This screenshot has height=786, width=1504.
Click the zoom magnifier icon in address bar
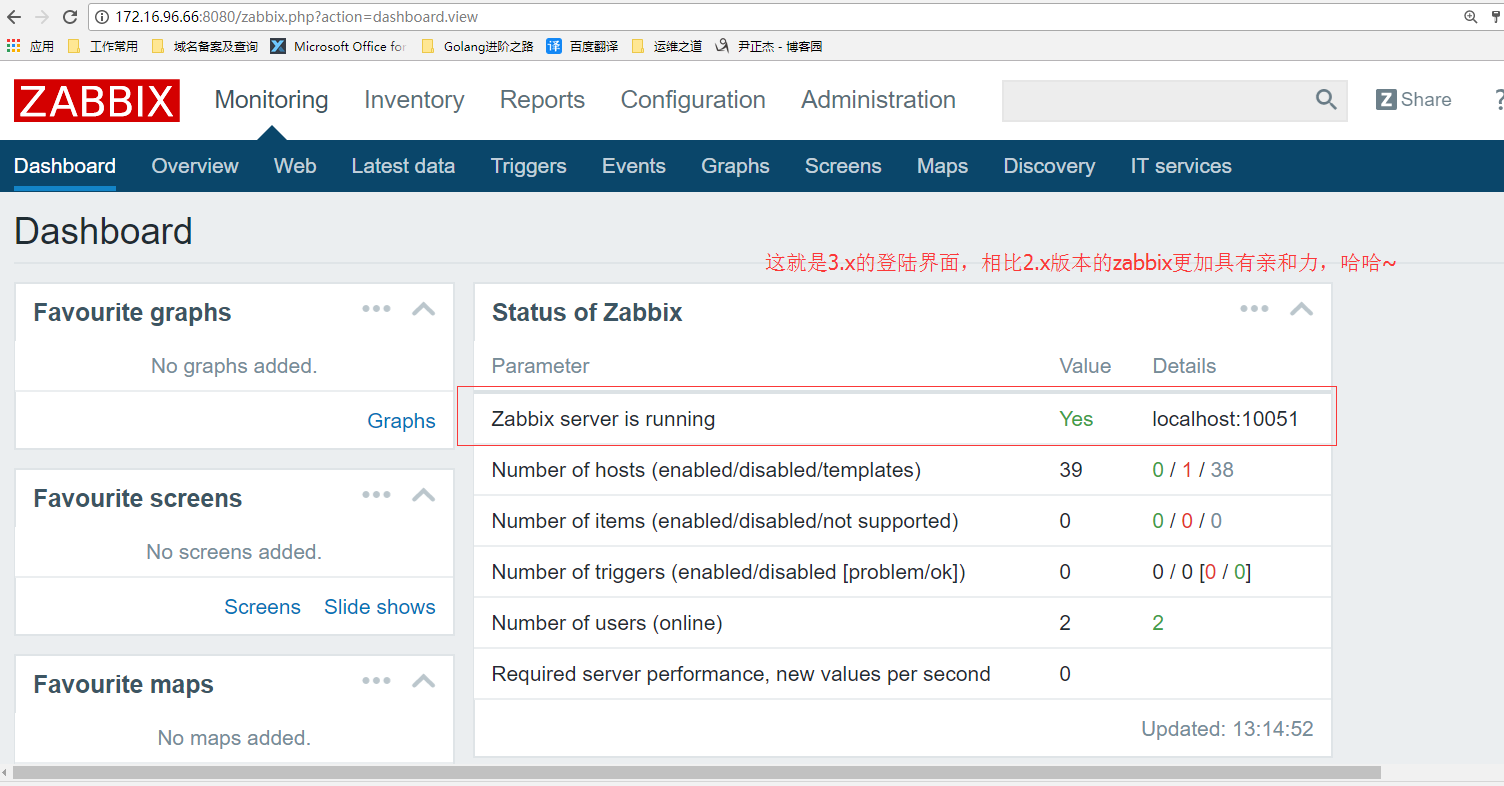1471,17
